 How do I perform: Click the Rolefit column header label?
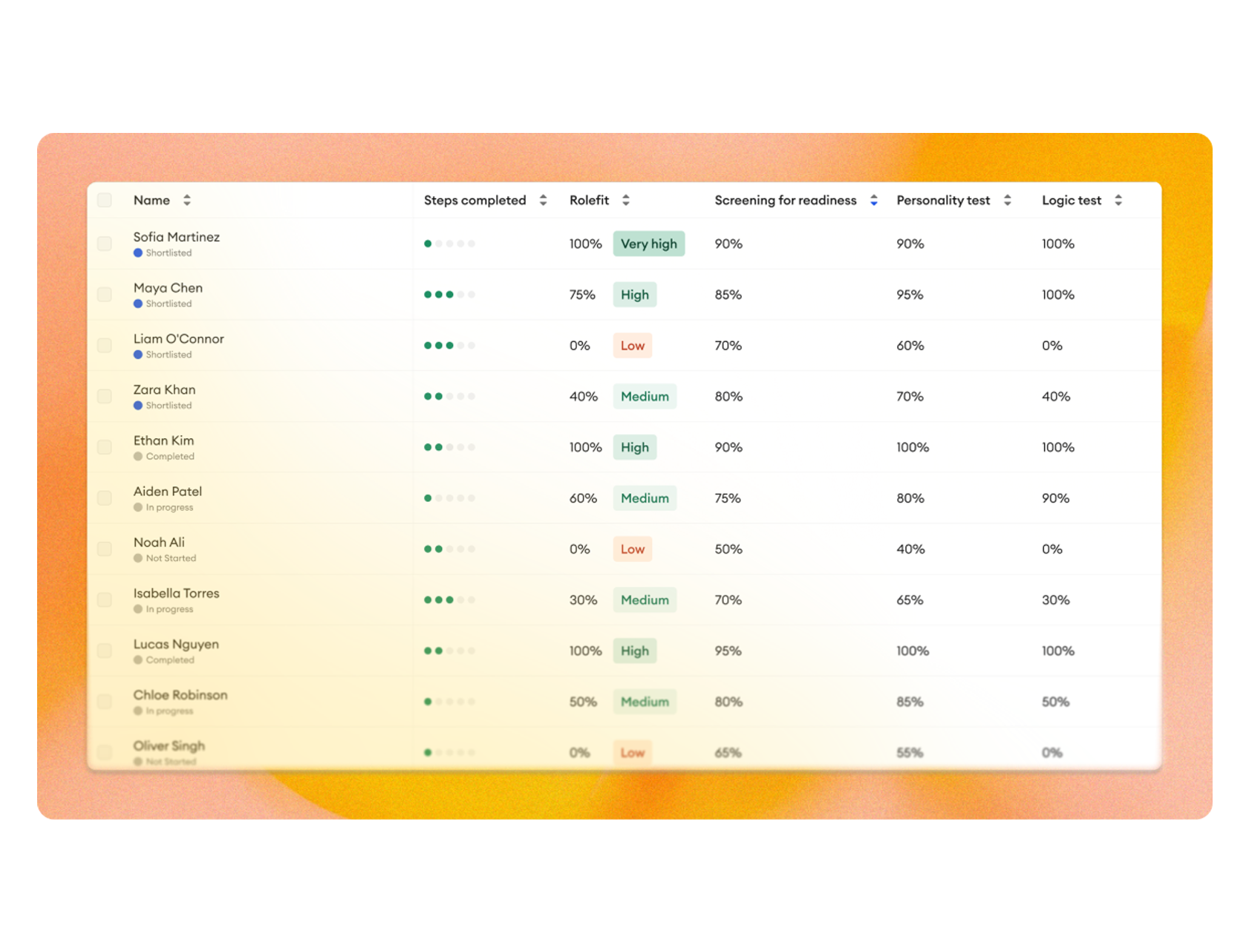589,200
